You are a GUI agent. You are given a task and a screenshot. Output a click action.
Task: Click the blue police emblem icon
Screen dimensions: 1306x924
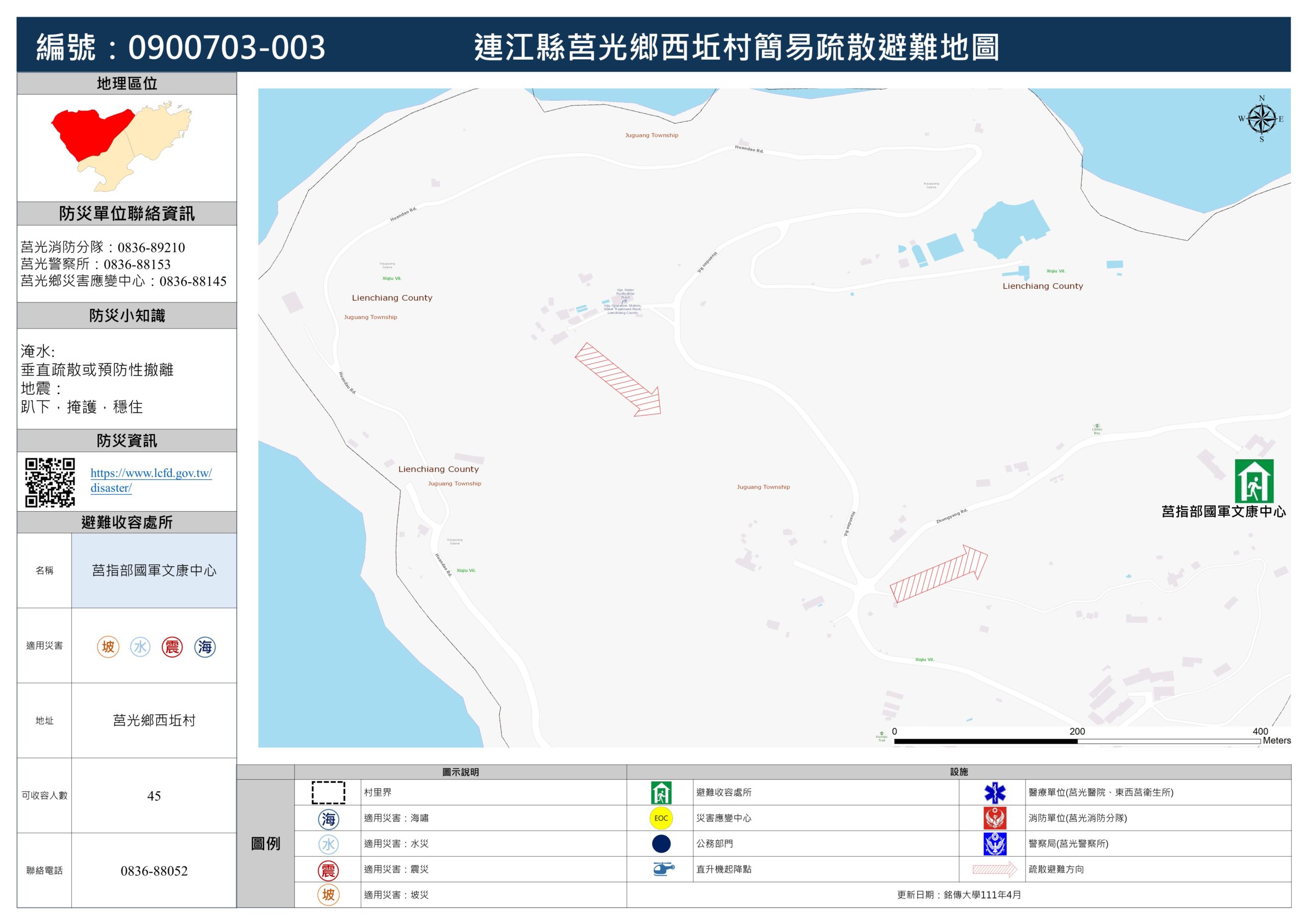click(994, 844)
